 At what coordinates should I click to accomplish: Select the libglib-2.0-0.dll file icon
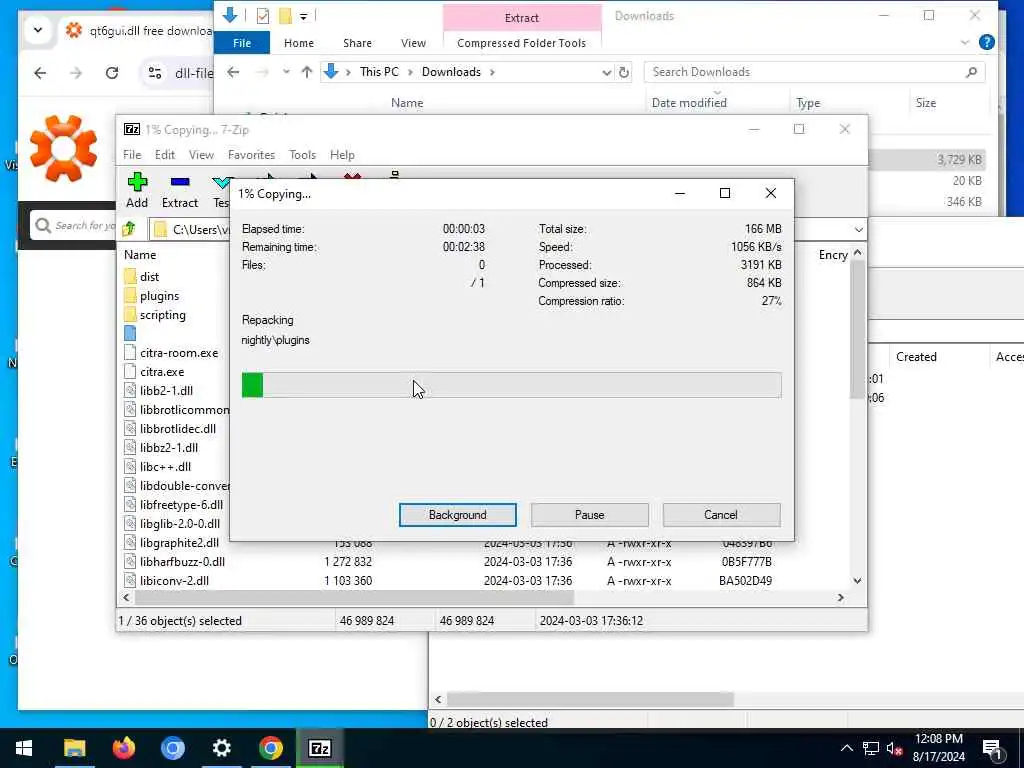point(130,524)
